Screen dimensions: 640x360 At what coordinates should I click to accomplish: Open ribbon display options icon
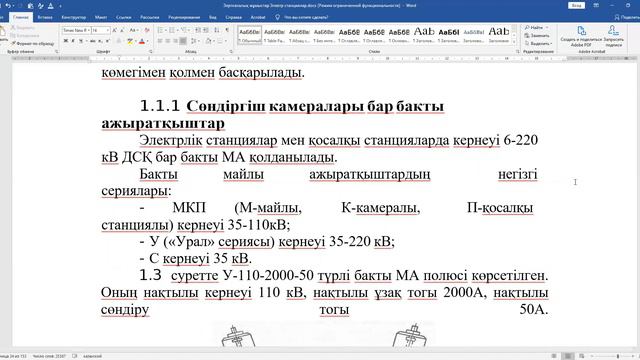point(596,5)
